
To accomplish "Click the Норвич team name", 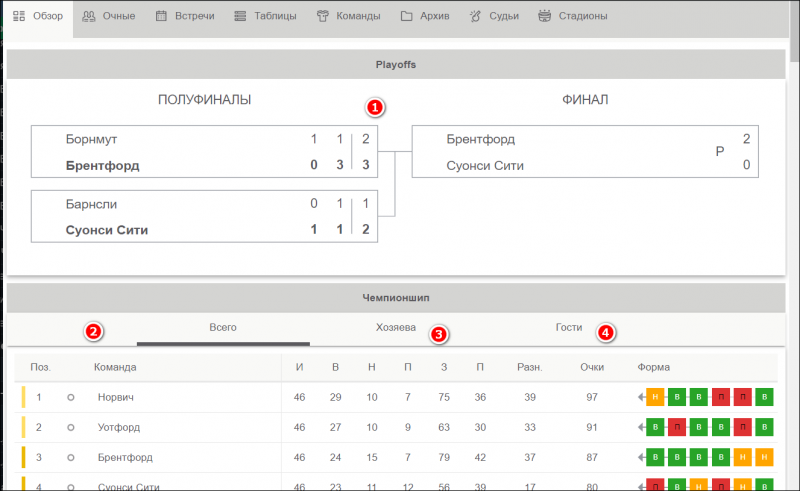I will pyautogui.click(x=116, y=397).
